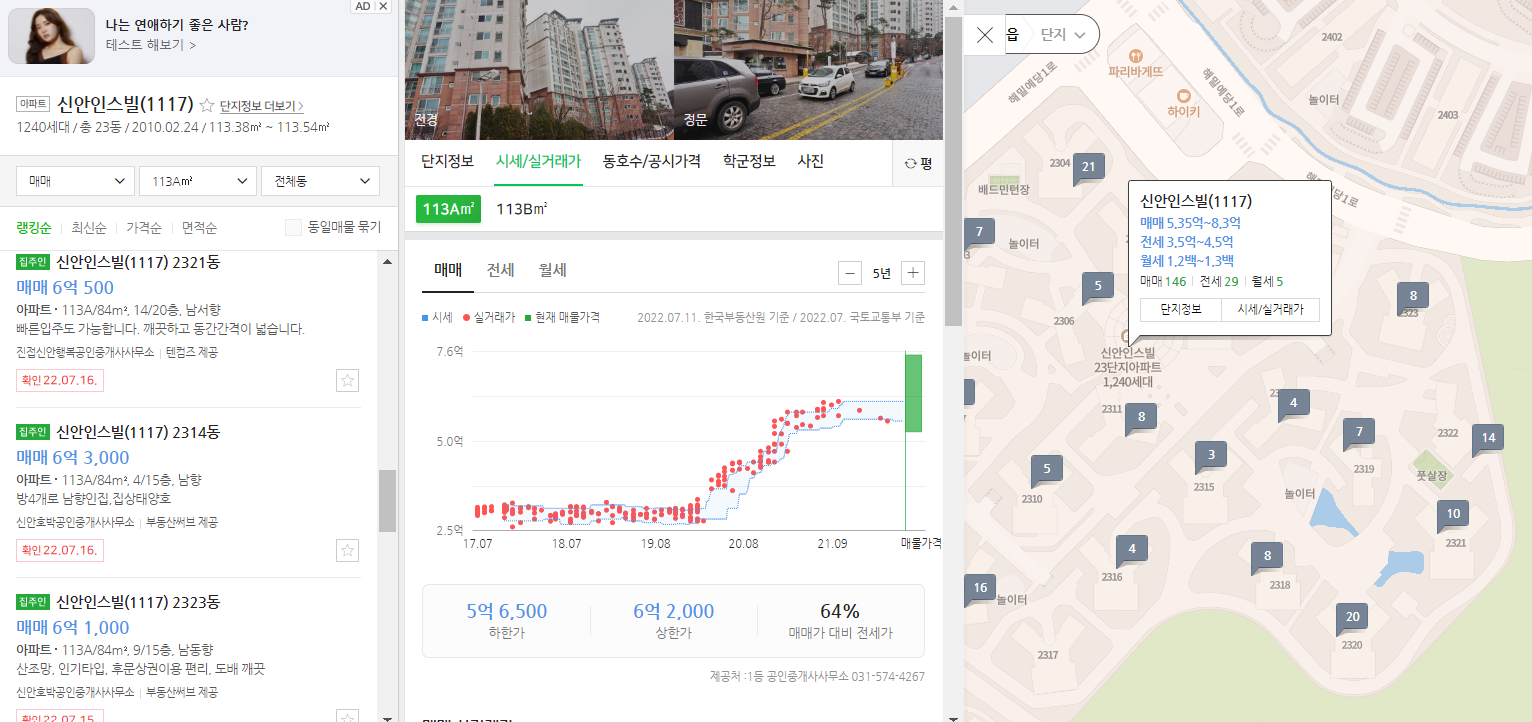The height and width of the screenshot is (722, 1532).
Task: Click the map marker labeled 14
Action: click(x=1487, y=438)
